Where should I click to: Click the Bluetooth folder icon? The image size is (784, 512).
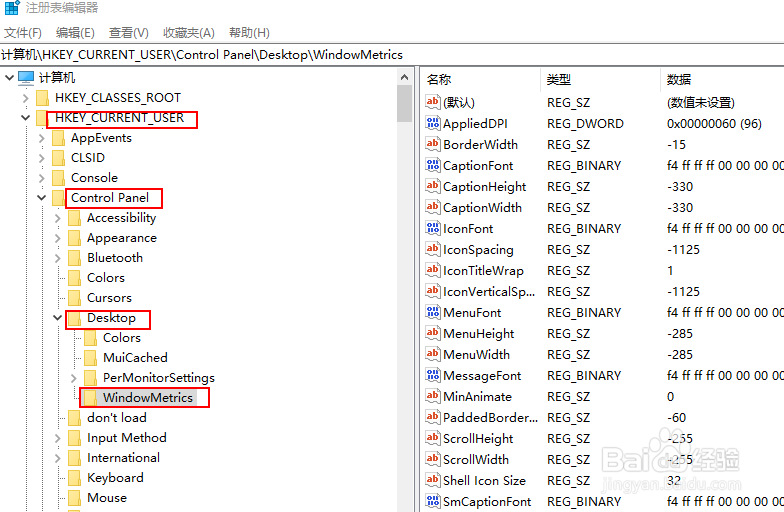pyautogui.click(x=74, y=258)
